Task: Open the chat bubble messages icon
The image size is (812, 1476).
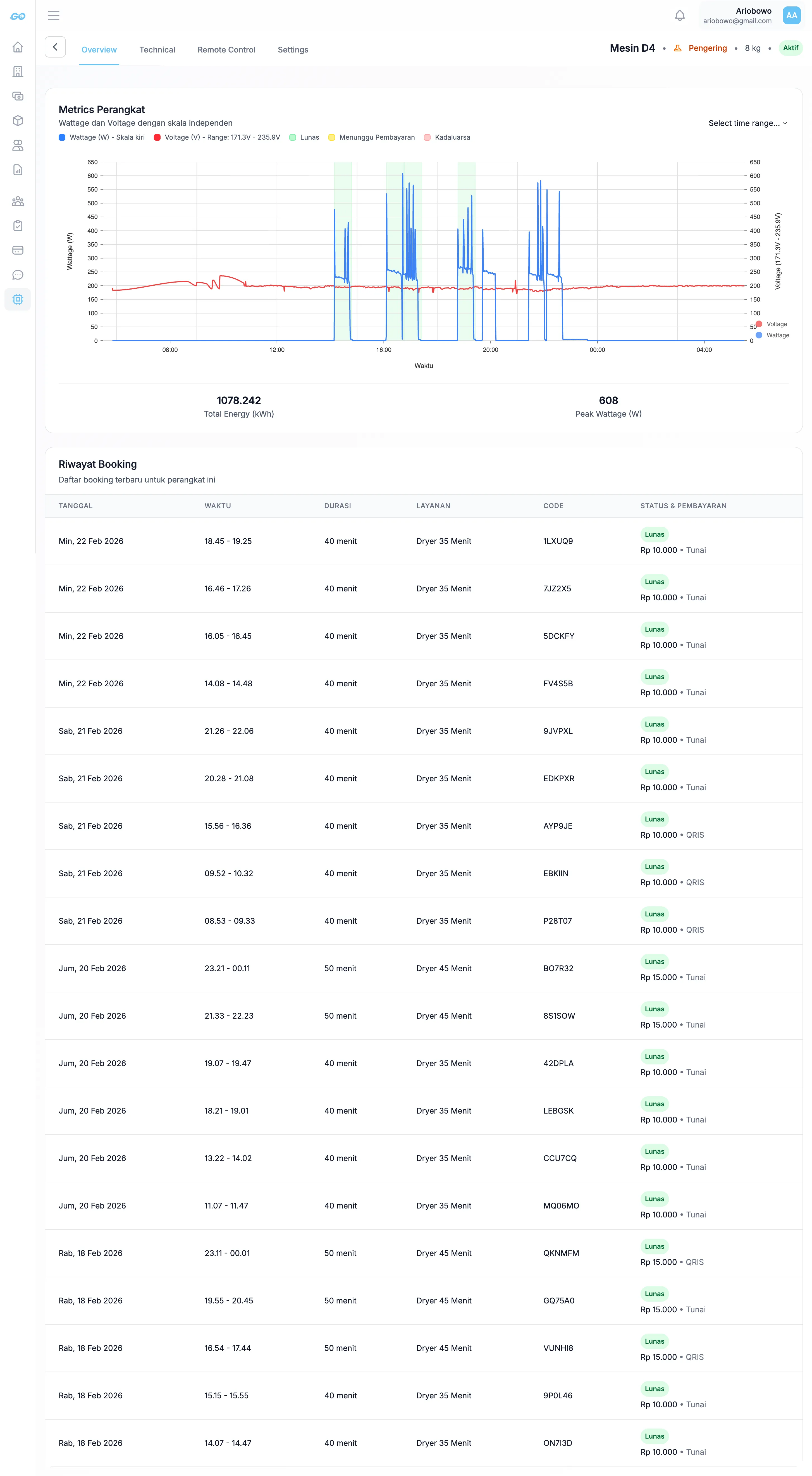Action: tap(18, 275)
